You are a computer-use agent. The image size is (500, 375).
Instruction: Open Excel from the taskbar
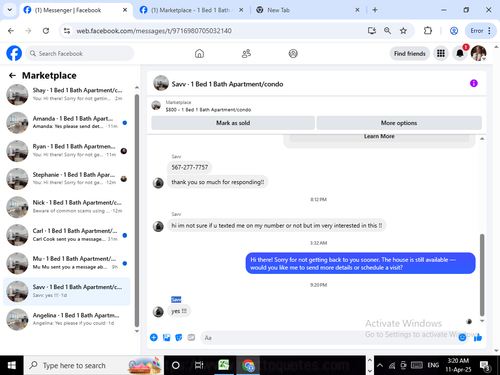pos(223,365)
